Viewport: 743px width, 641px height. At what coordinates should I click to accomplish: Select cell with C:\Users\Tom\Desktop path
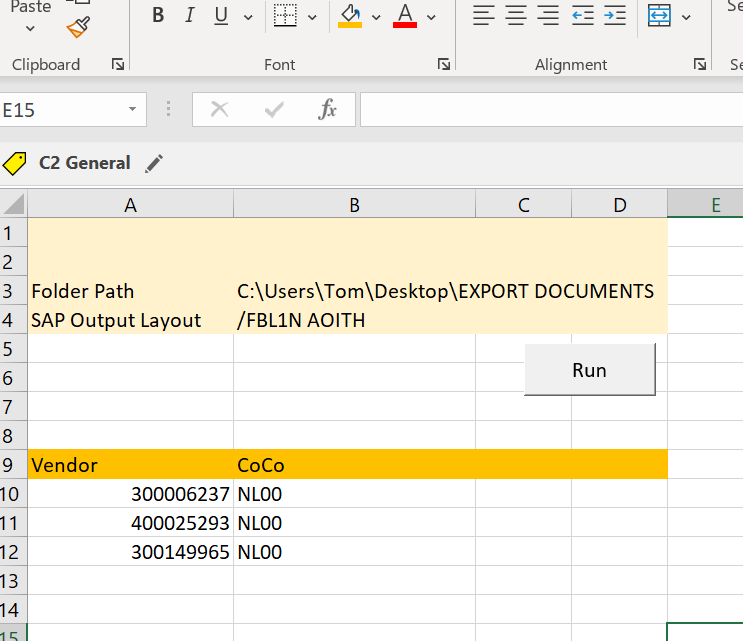click(x=354, y=291)
